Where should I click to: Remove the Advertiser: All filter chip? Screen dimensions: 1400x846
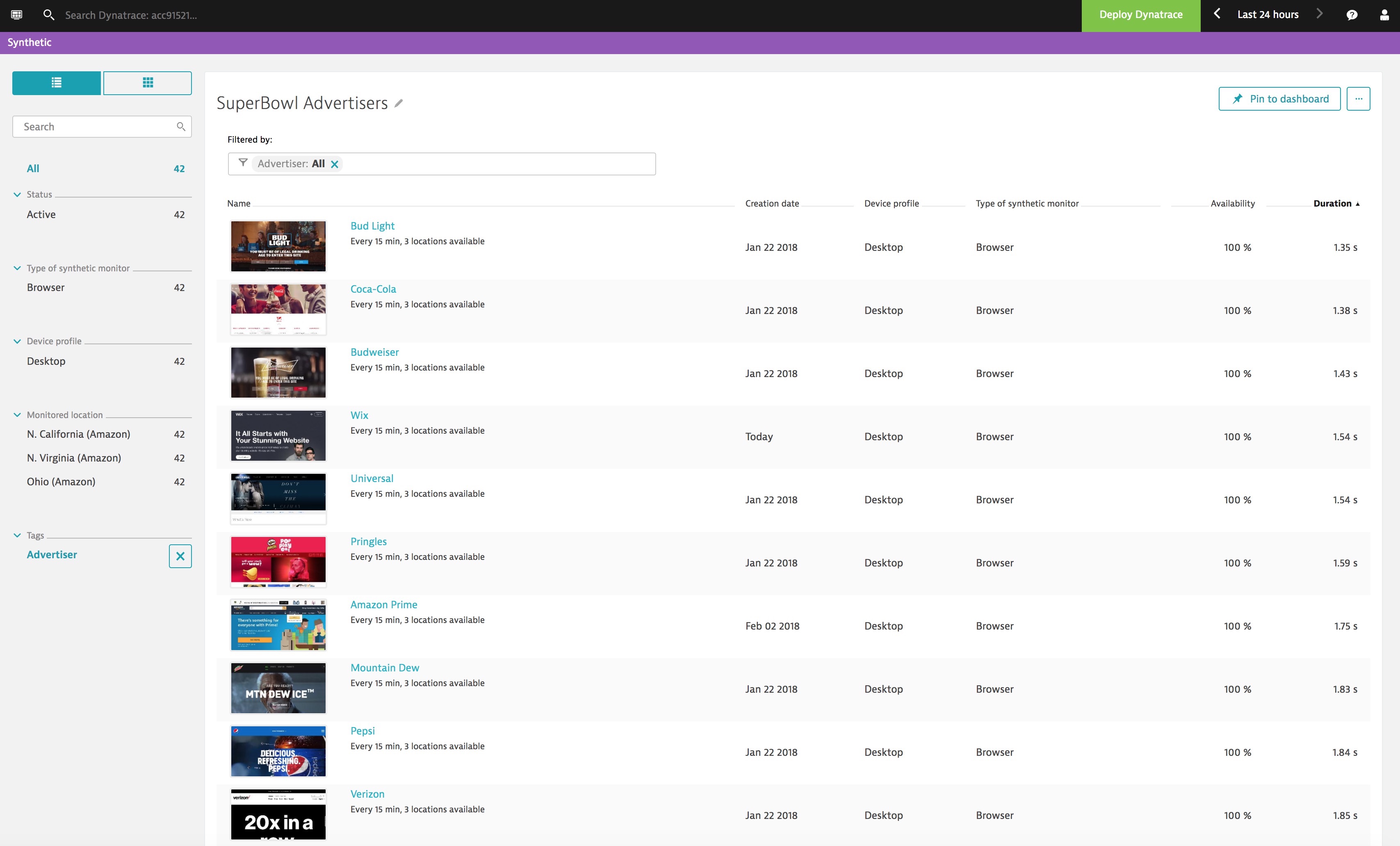click(335, 164)
